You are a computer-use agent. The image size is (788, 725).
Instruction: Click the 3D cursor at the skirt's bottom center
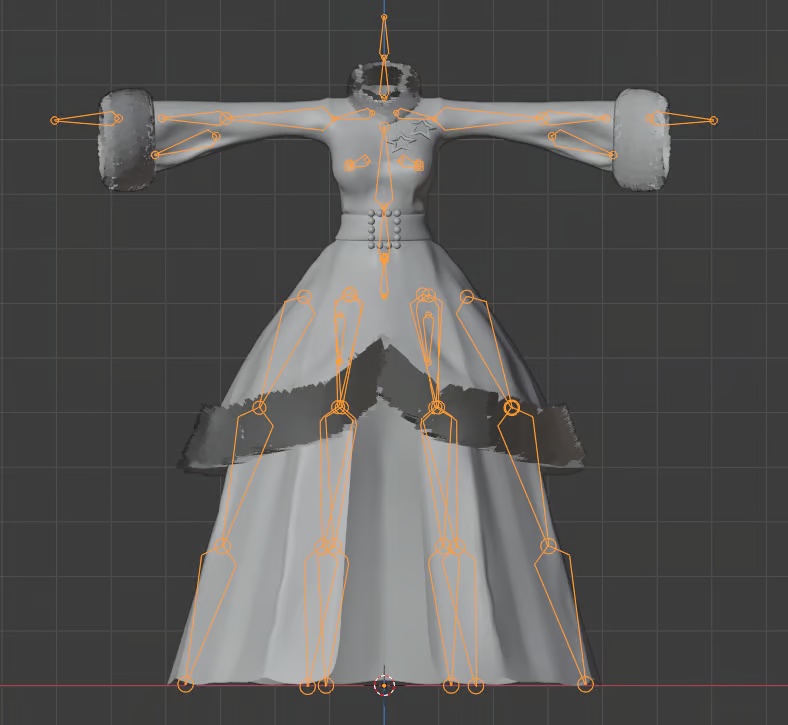(384, 685)
